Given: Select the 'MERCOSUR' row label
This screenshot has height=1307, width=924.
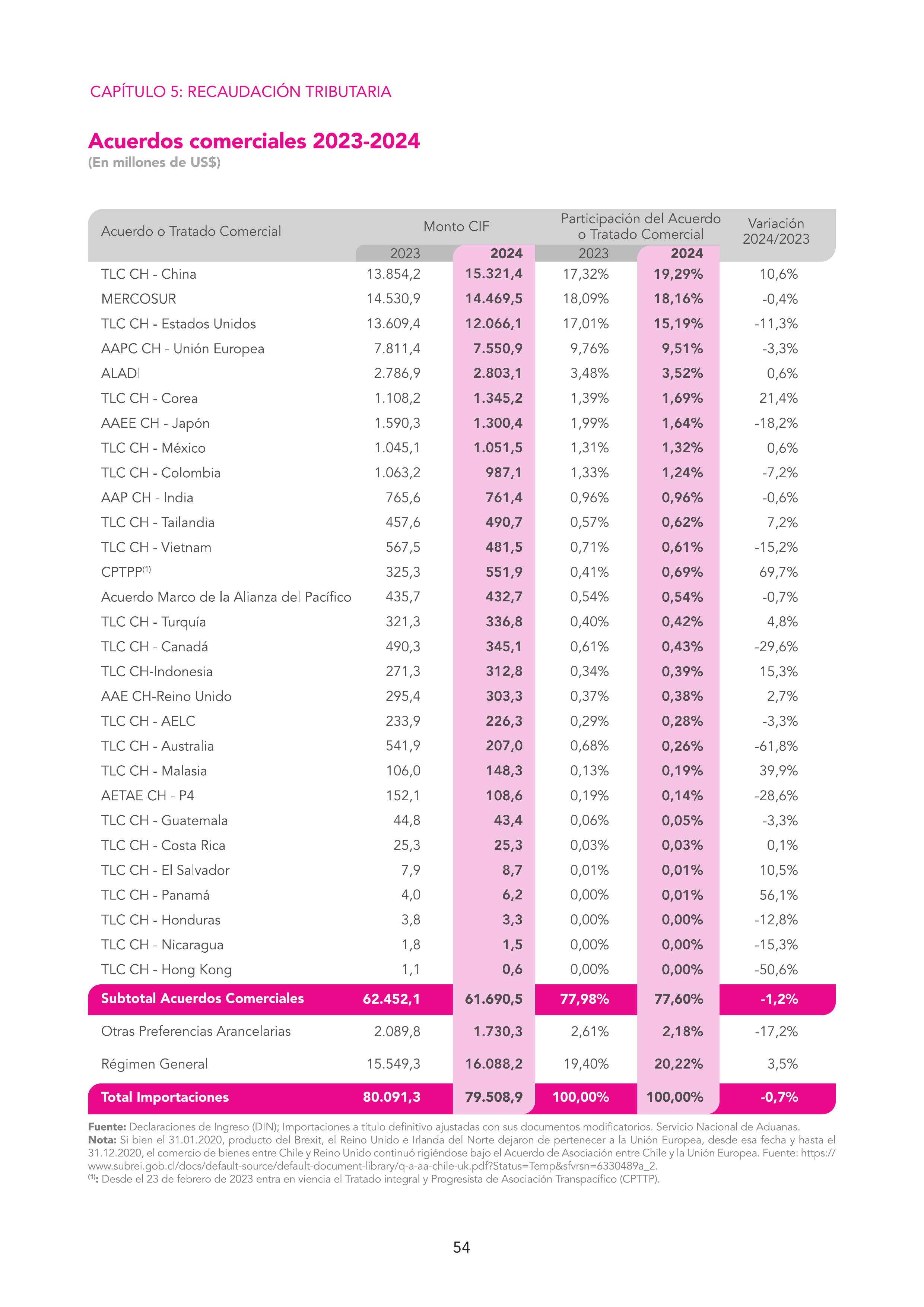Looking at the screenshot, I should pyautogui.click(x=139, y=299).
